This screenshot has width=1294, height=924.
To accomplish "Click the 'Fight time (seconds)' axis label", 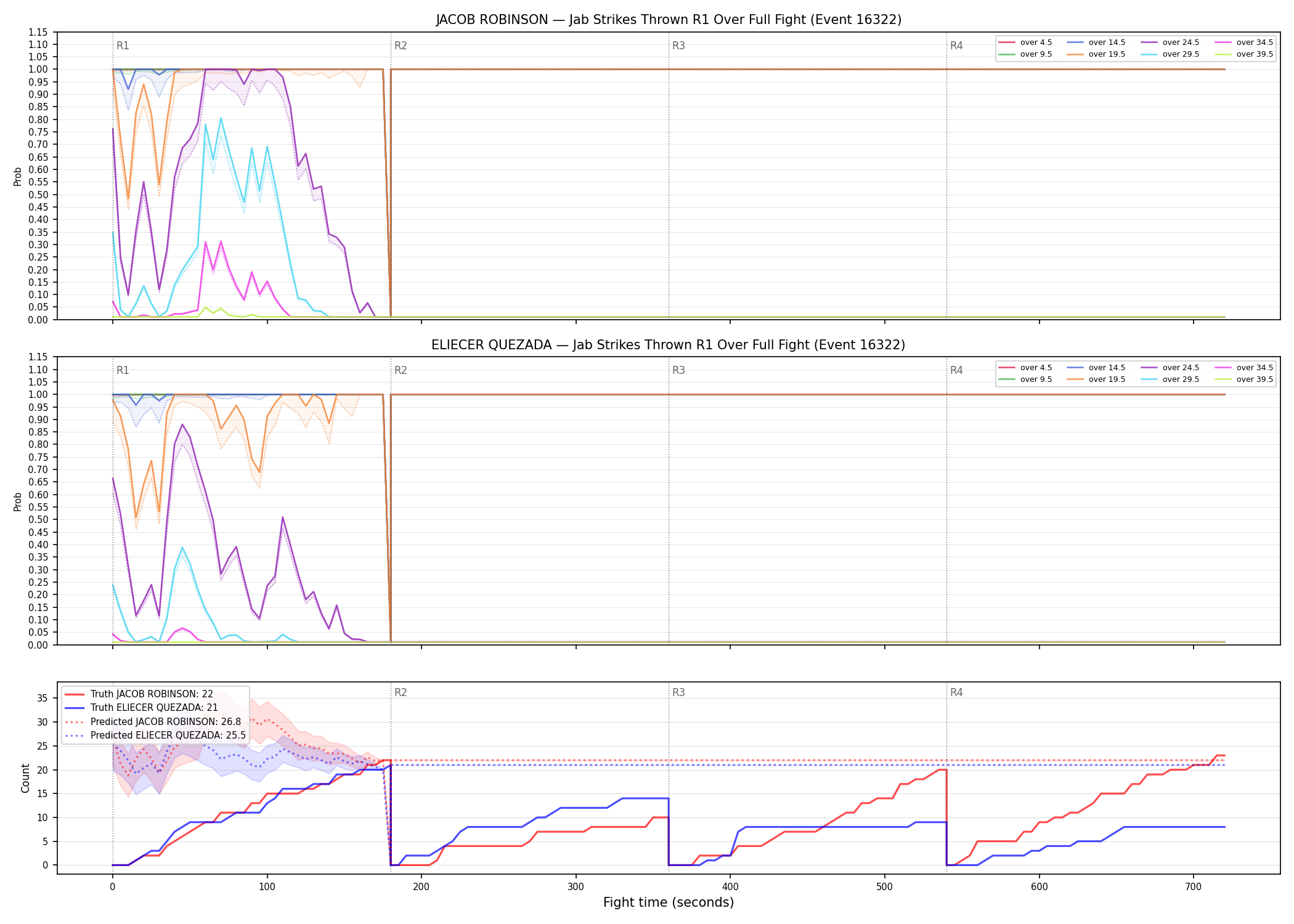I will pyautogui.click(x=669, y=902).
